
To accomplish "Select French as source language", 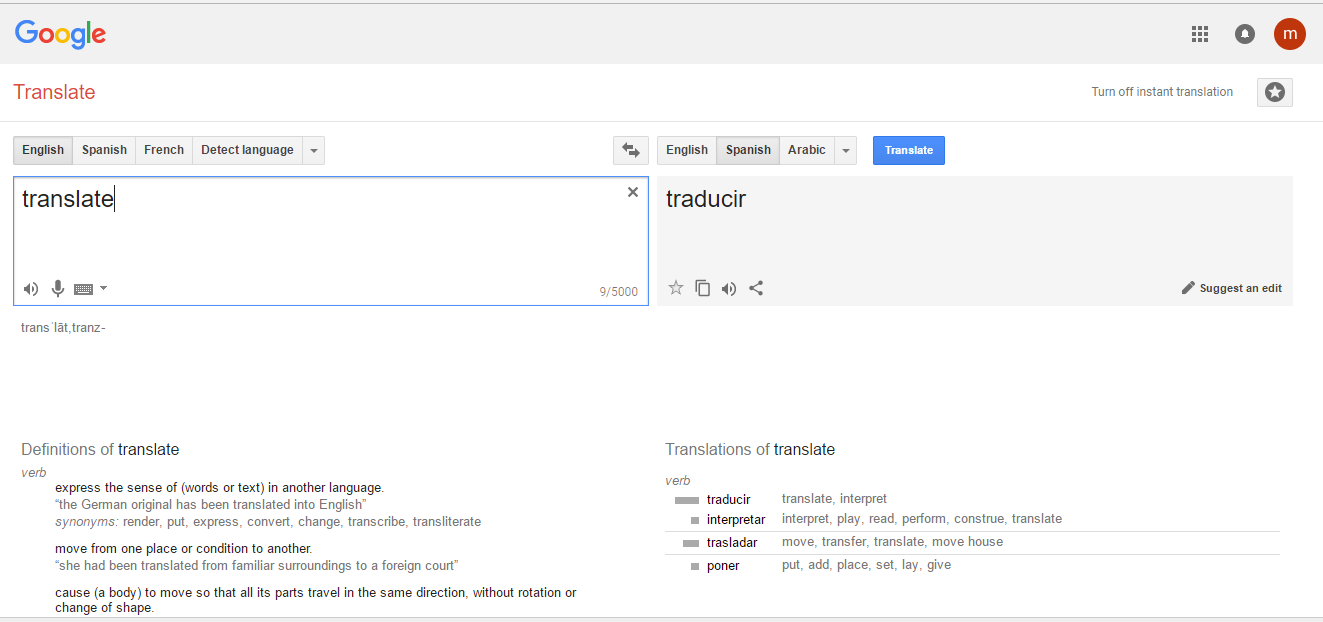I will 164,150.
